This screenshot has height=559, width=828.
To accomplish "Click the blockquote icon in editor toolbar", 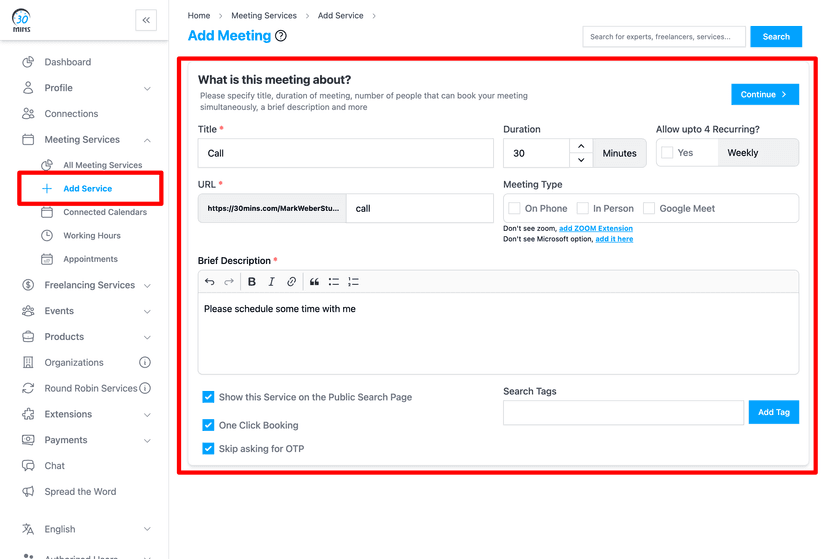I will tap(314, 282).
